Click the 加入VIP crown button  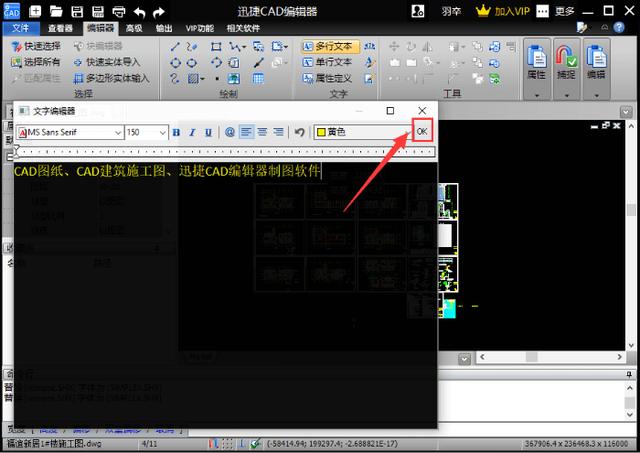coord(502,11)
